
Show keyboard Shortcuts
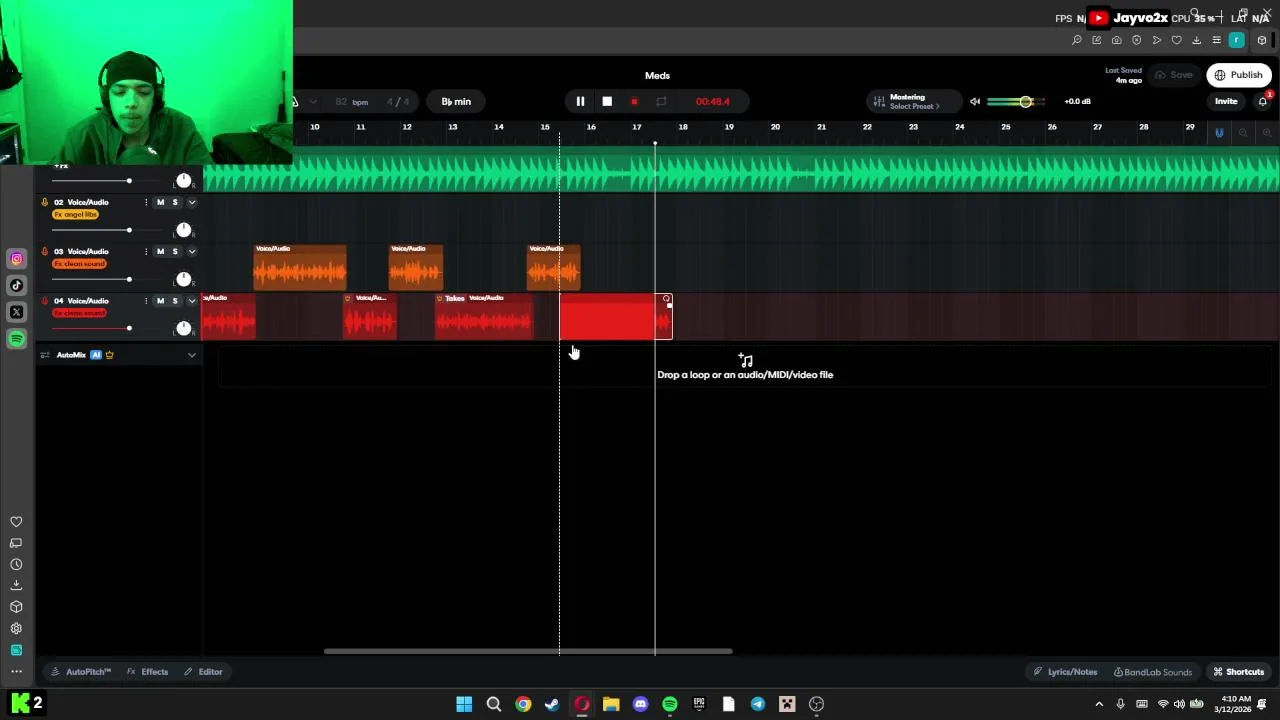1239,672
